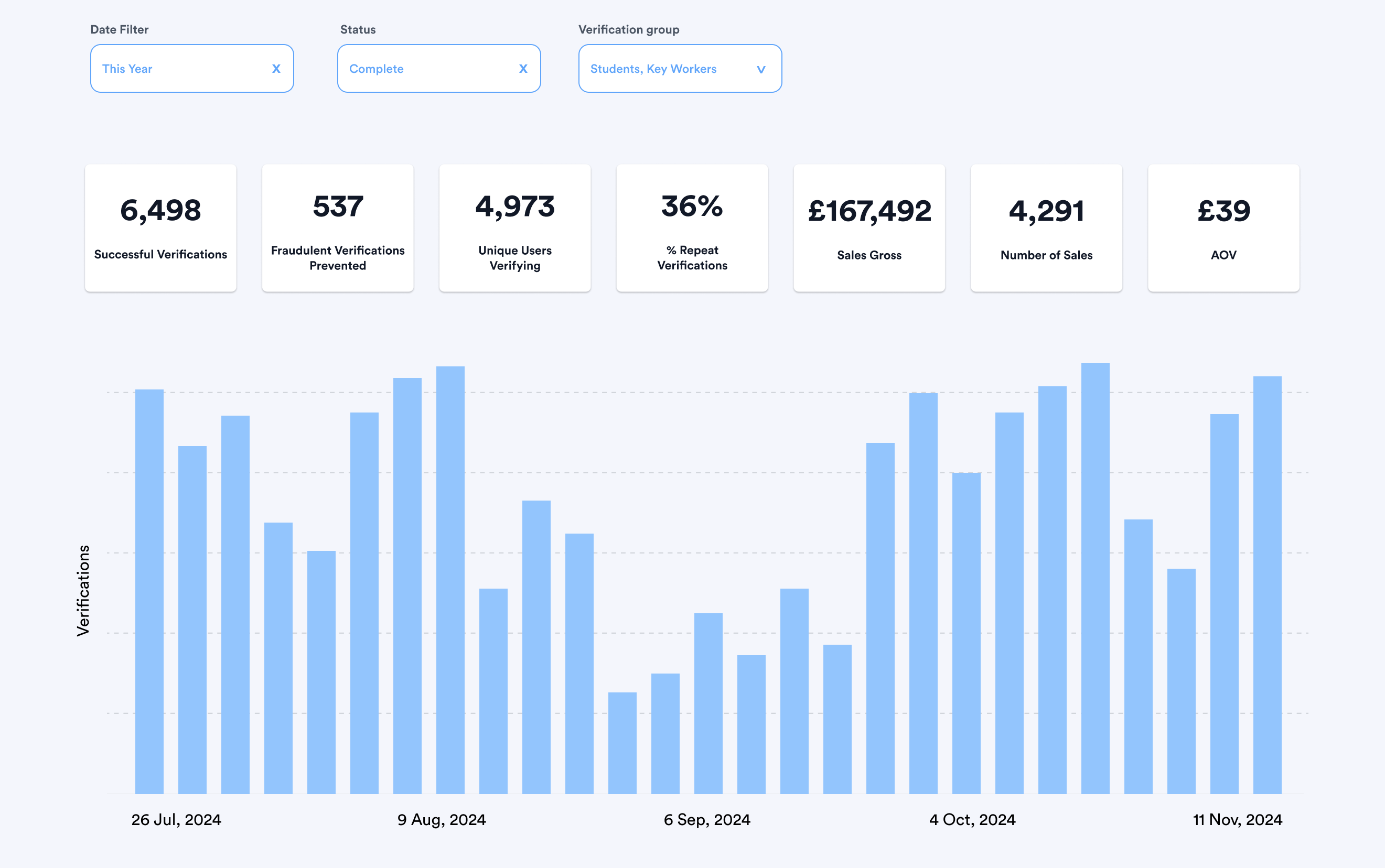The image size is (1385, 868).
Task: Open the Fraudulent Verifications Prevented card
Action: coord(338,229)
